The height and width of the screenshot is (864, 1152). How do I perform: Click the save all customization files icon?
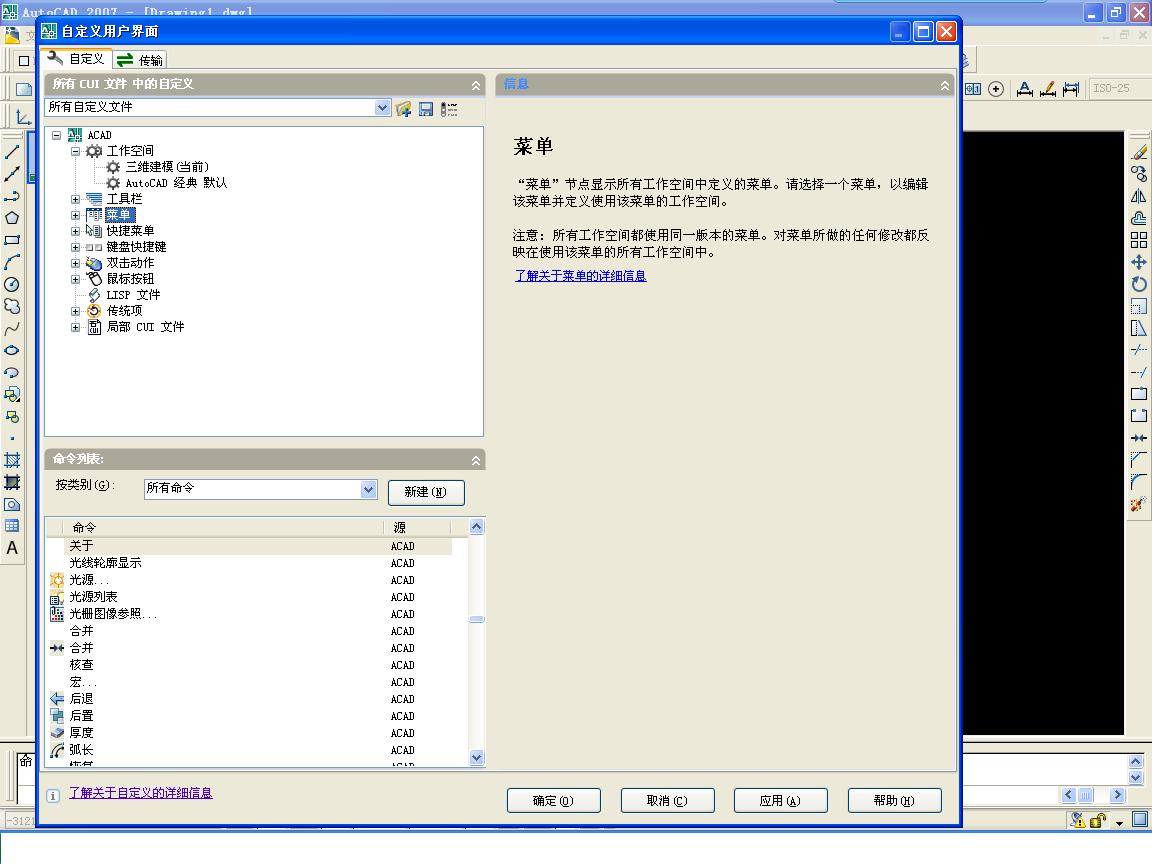pyautogui.click(x=426, y=109)
